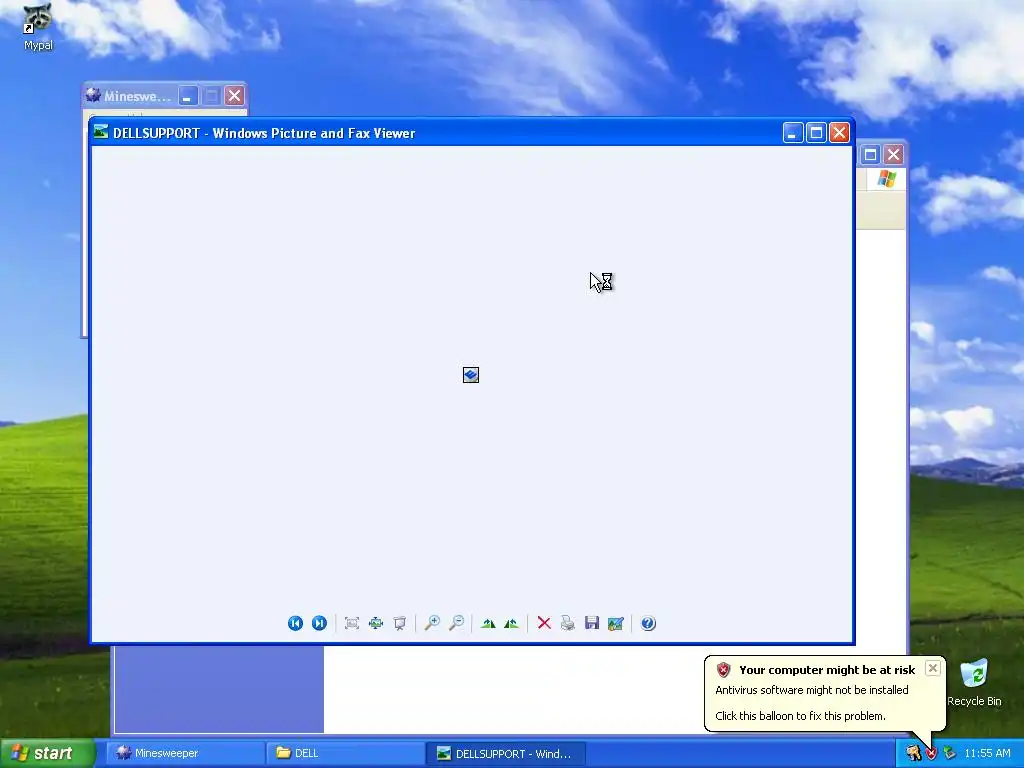1024x768 pixels.
Task: Click the Windows flag logo in the DELL window
Action: pyautogui.click(x=887, y=178)
